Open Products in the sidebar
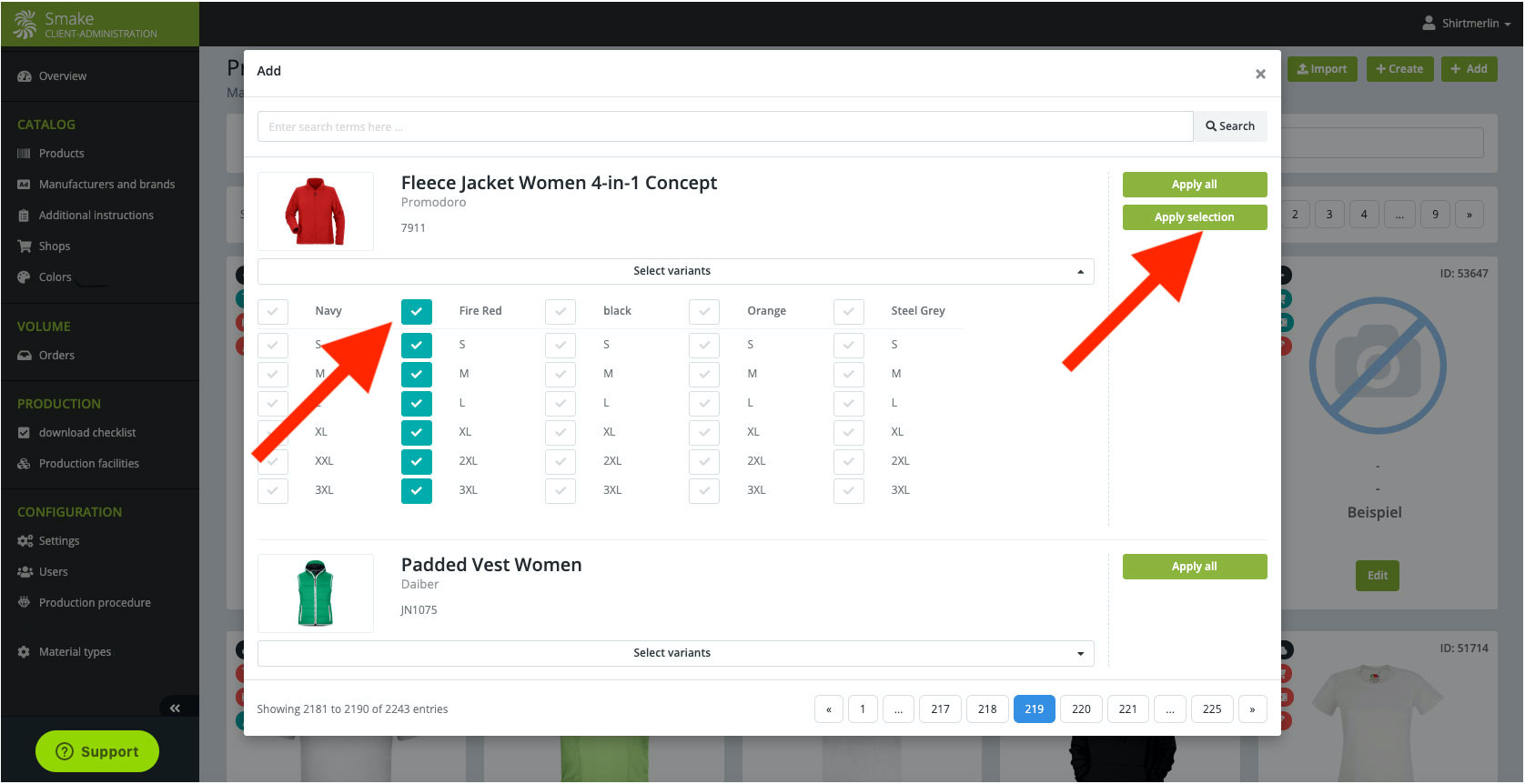Screen dimensions: 1525x784 (x=62, y=154)
